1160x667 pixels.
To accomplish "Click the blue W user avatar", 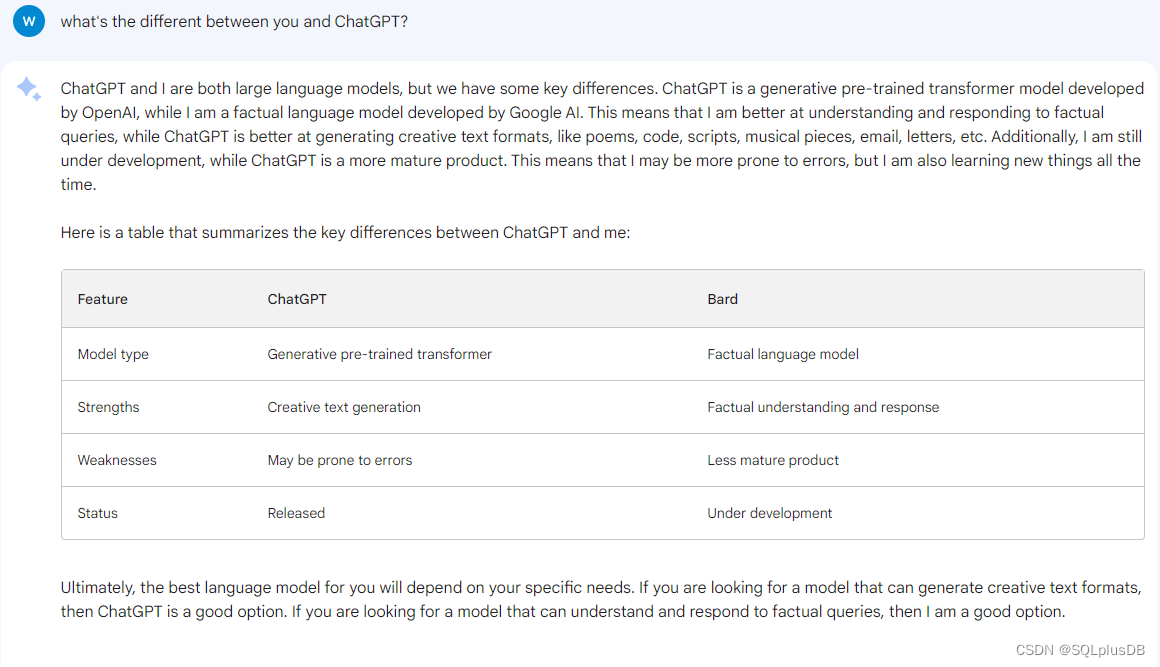I will [x=29, y=21].
